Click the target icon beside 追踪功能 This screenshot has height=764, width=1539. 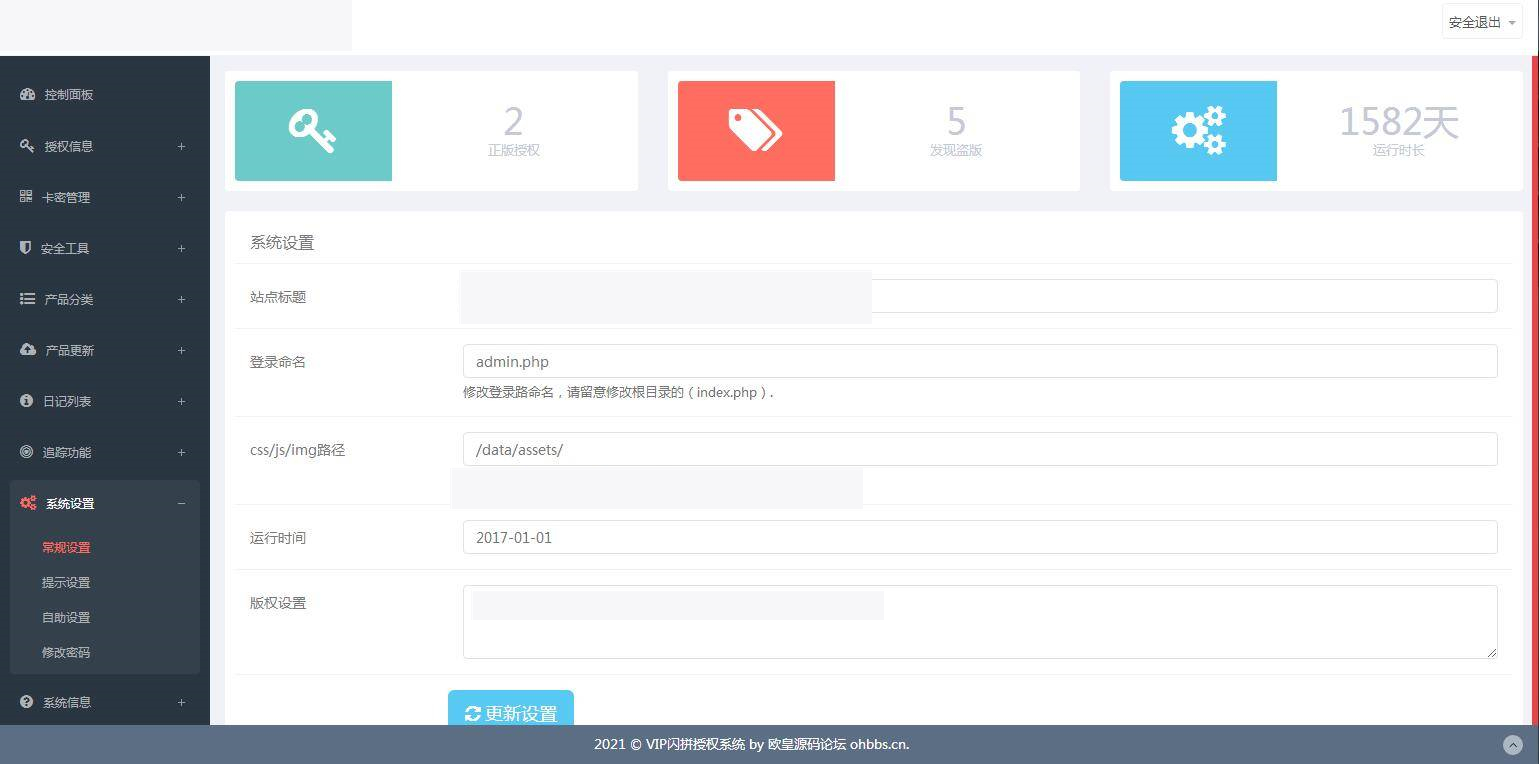click(x=26, y=452)
